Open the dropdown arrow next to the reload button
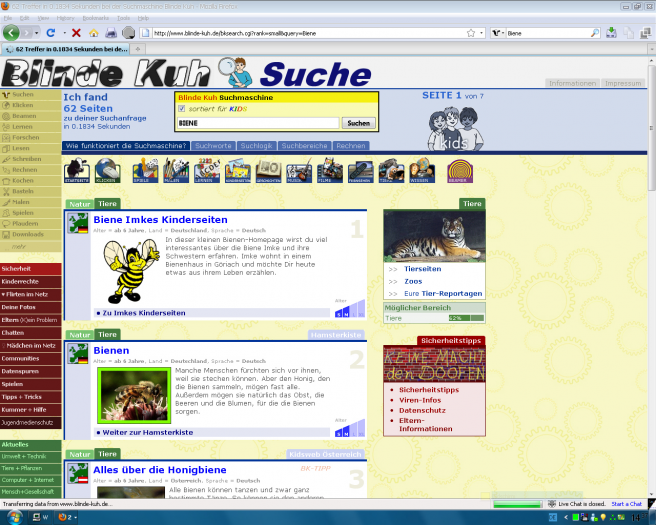Image resolution: width=656 pixels, height=525 pixels. pos(64,33)
